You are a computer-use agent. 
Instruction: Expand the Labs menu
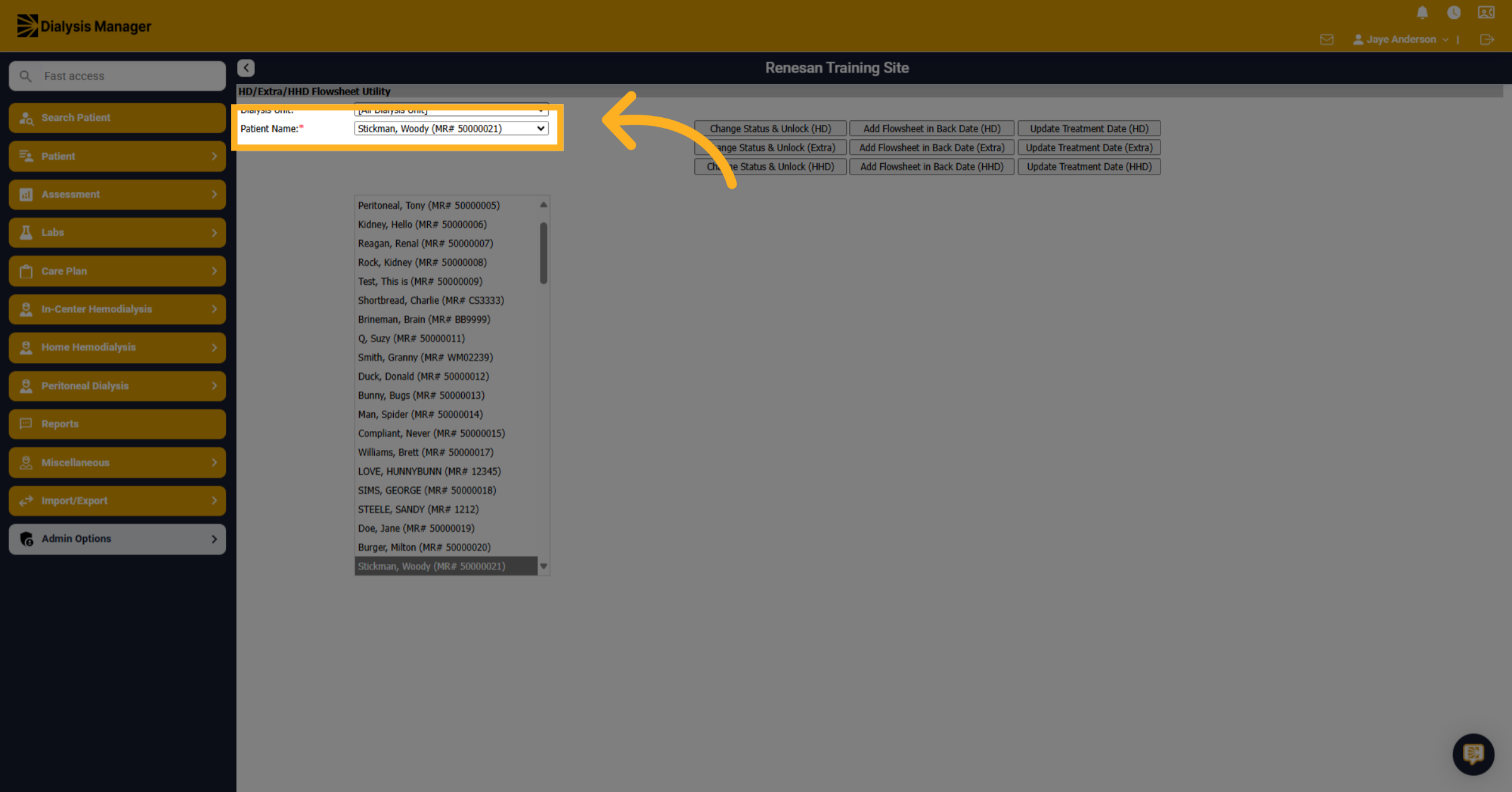click(117, 232)
